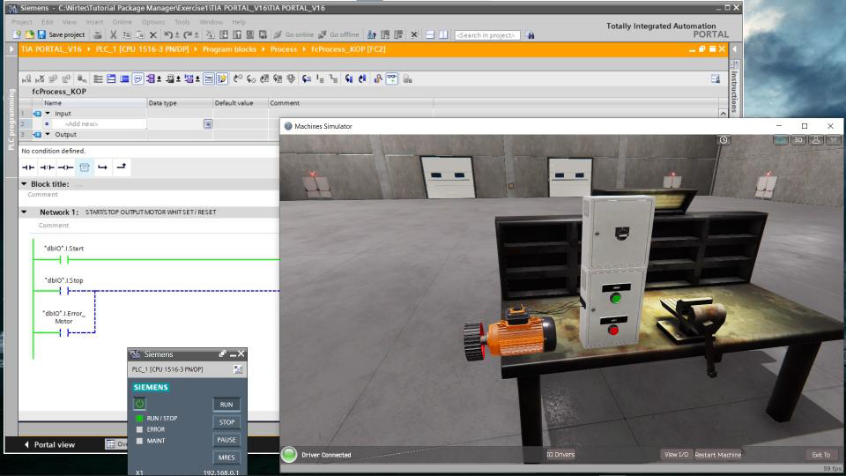Click the search binoculars icon

point(530,35)
